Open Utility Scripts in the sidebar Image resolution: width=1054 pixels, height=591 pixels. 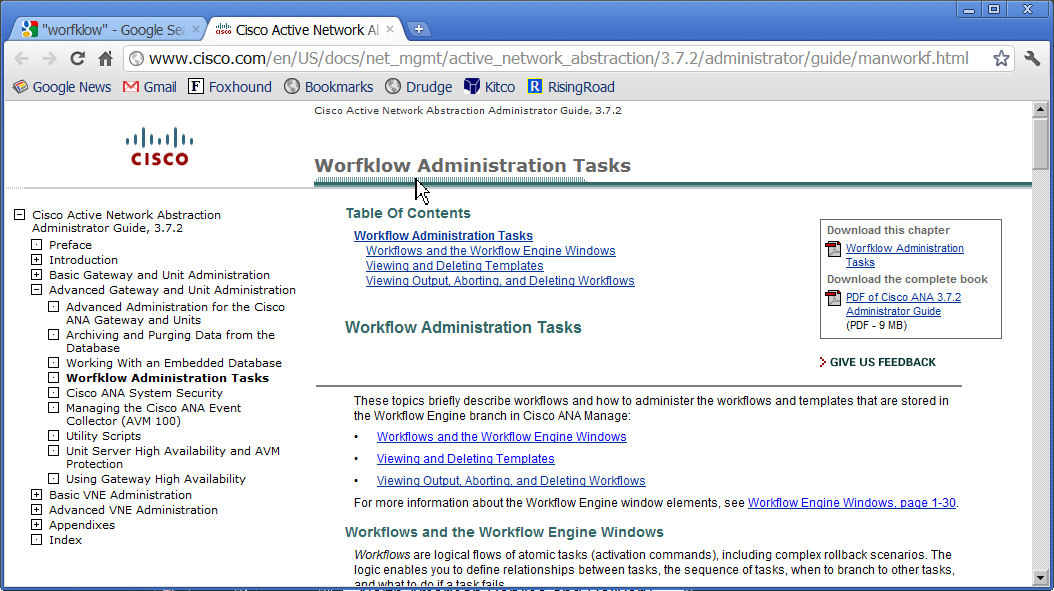point(104,436)
